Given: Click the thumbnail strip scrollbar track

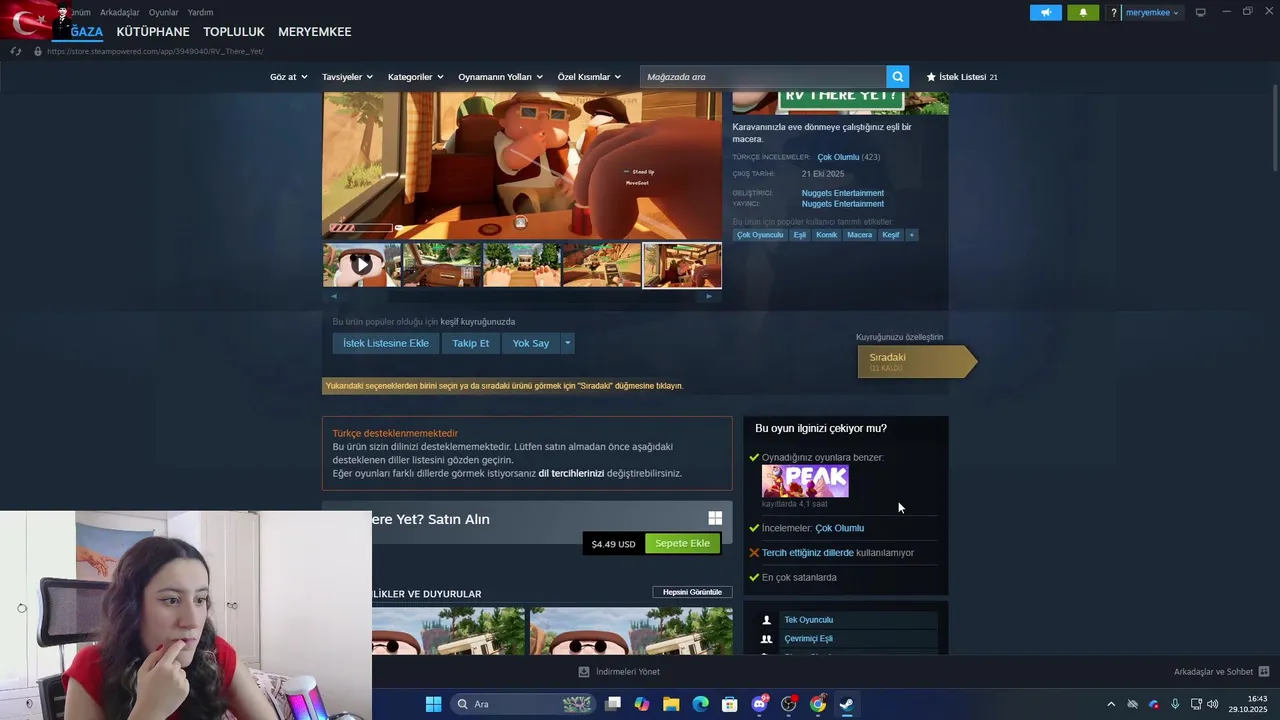Looking at the screenshot, I should tap(521, 296).
